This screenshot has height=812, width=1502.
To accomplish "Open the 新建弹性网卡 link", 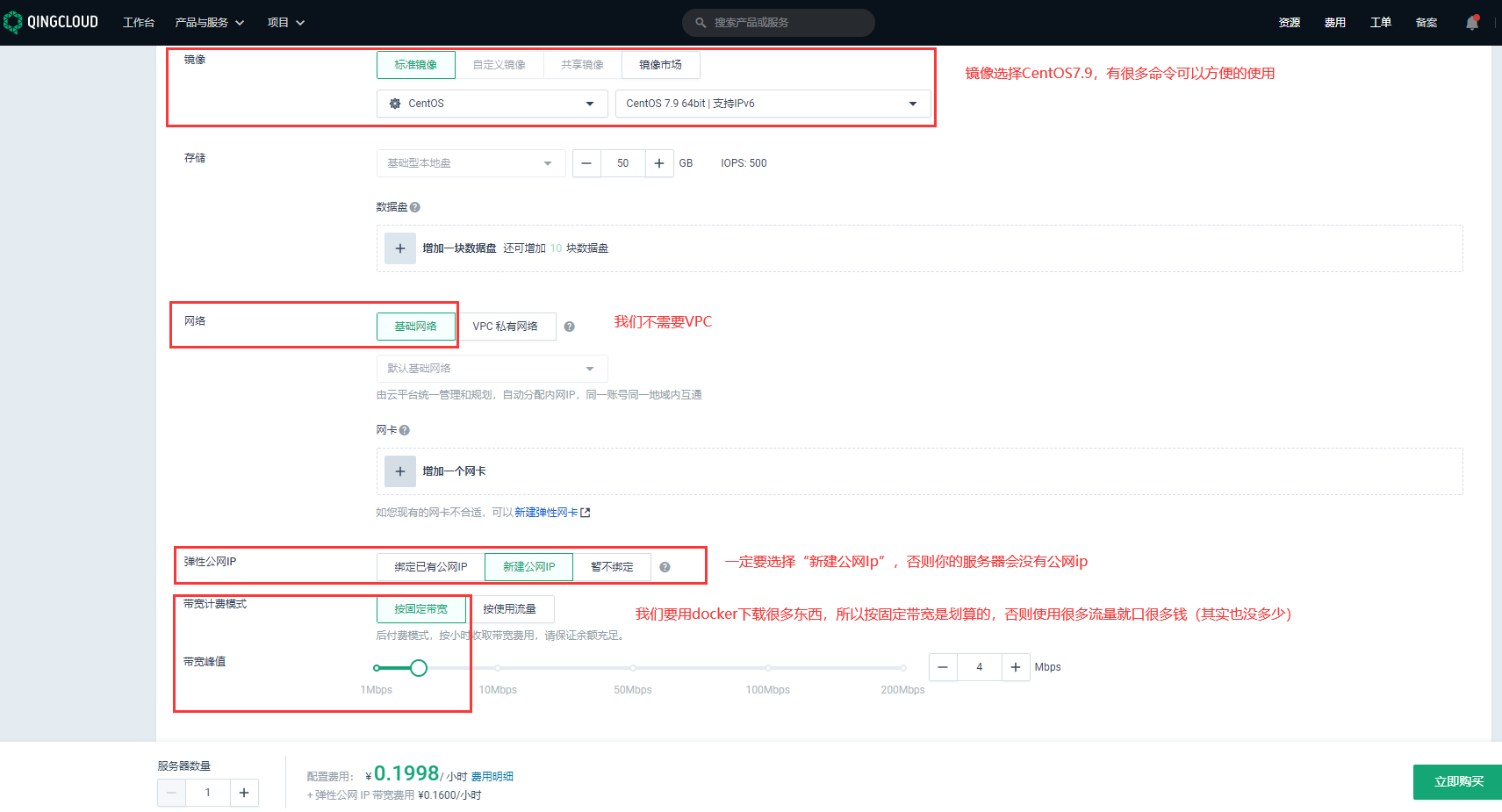I will pos(546,513).
